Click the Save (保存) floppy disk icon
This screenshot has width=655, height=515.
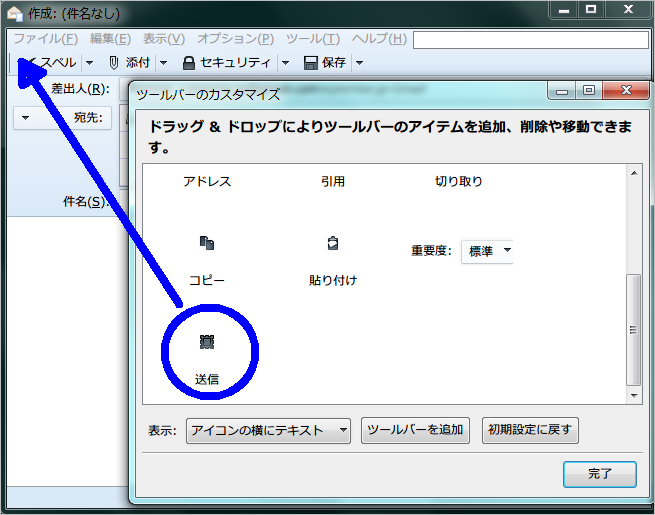(x=310, y=62)
